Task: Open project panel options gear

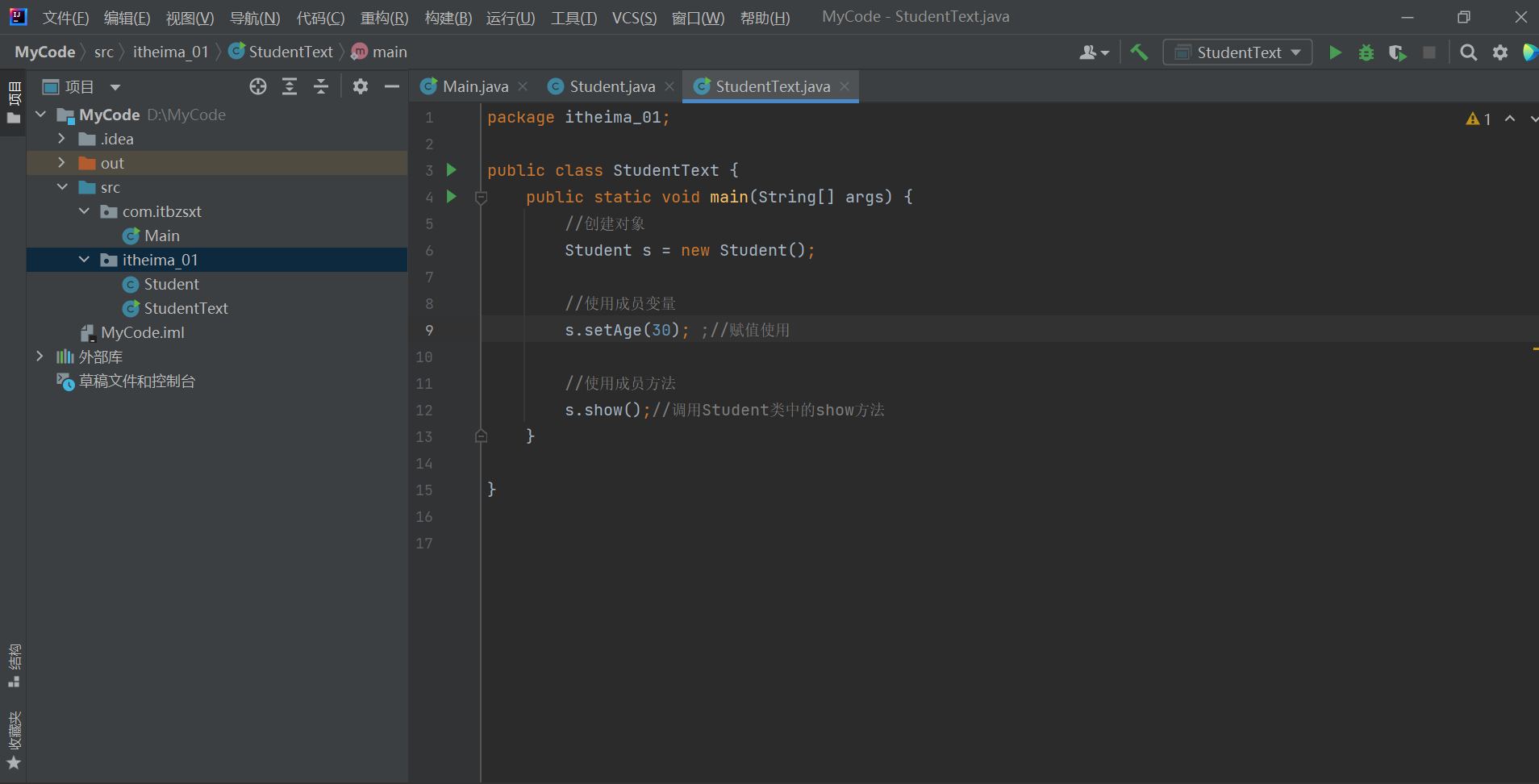Action: [x=361, y=86]
